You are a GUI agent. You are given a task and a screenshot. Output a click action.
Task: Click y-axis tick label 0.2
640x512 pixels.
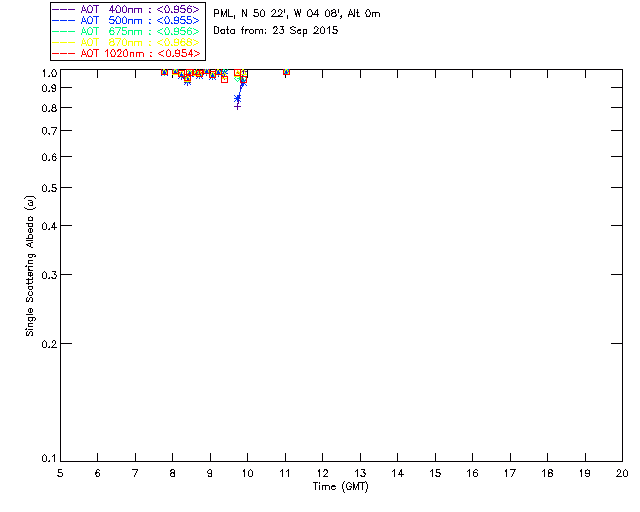tap(49, 344)
